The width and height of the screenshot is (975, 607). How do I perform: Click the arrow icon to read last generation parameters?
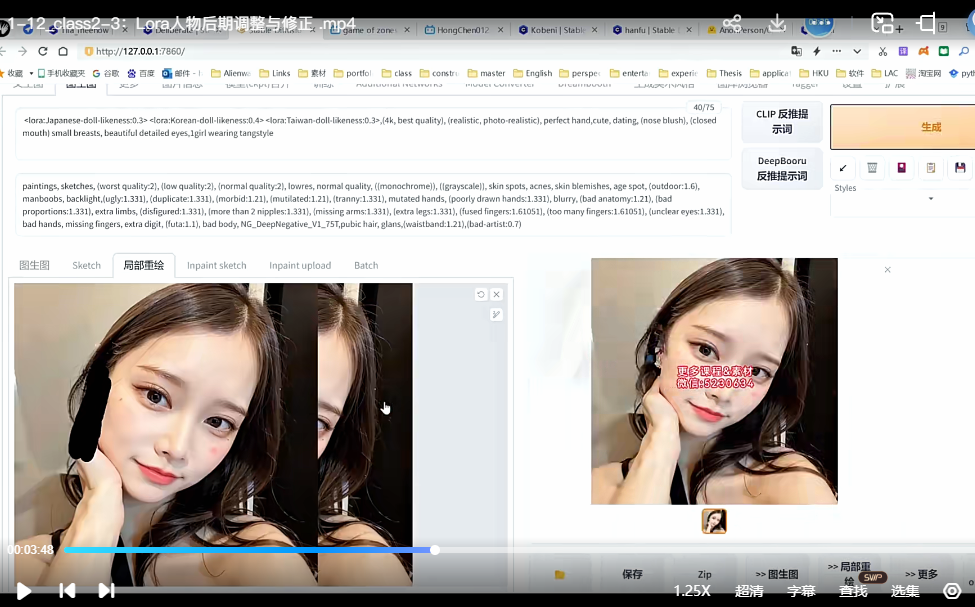pyautogui.click(x=843, y=168)
